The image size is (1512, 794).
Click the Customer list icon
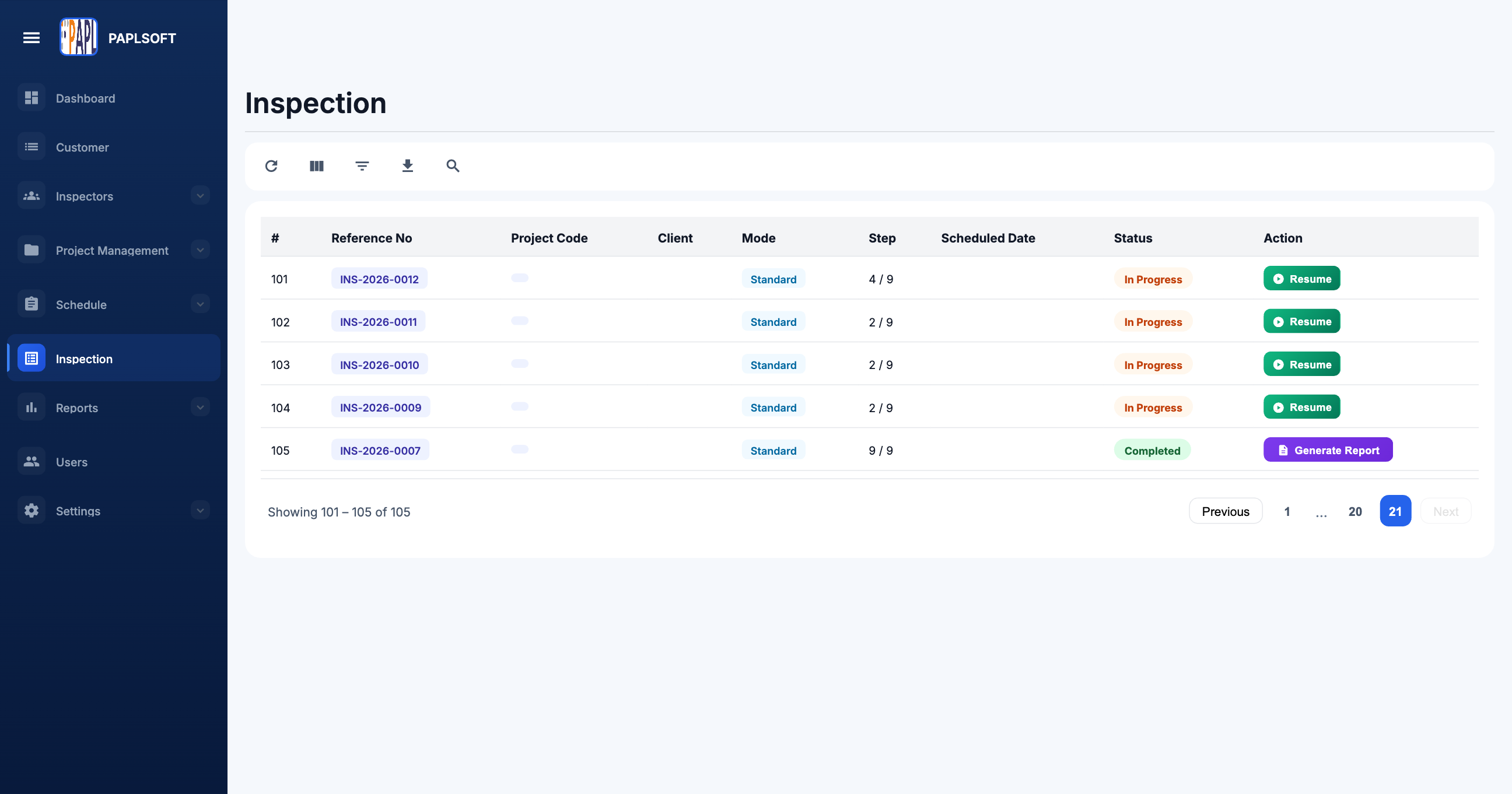[32, 146]
